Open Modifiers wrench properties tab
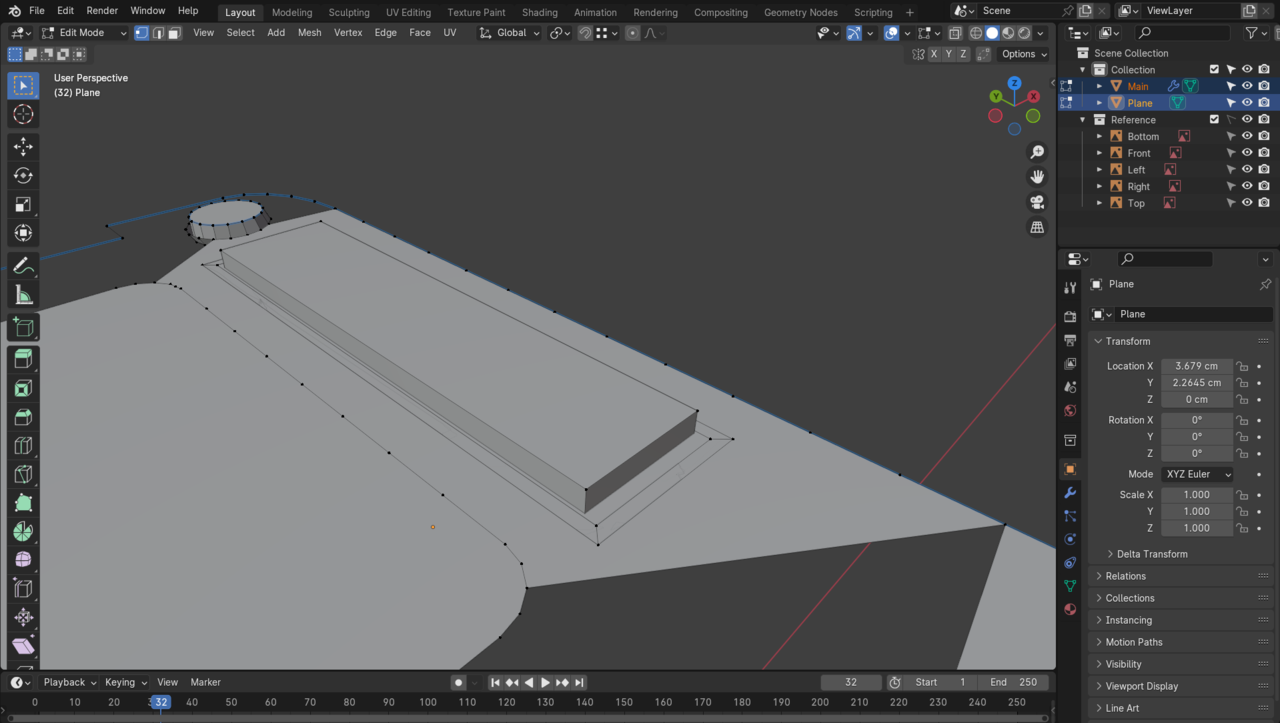The width and height of the screenshot is (1280, 723). click(x=1070, y=493)
